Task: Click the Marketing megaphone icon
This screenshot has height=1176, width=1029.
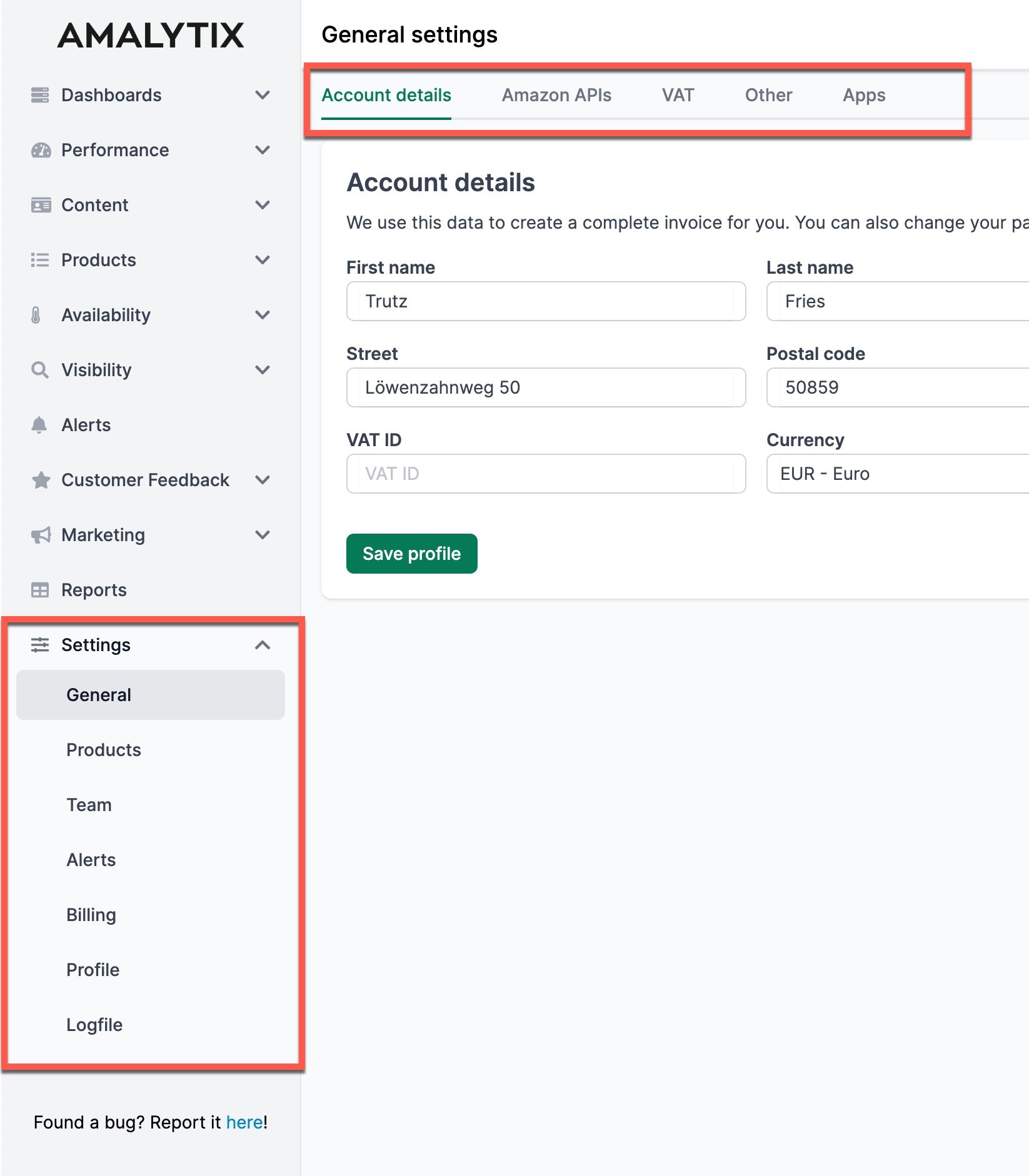Action: click(x=41, y=535)
